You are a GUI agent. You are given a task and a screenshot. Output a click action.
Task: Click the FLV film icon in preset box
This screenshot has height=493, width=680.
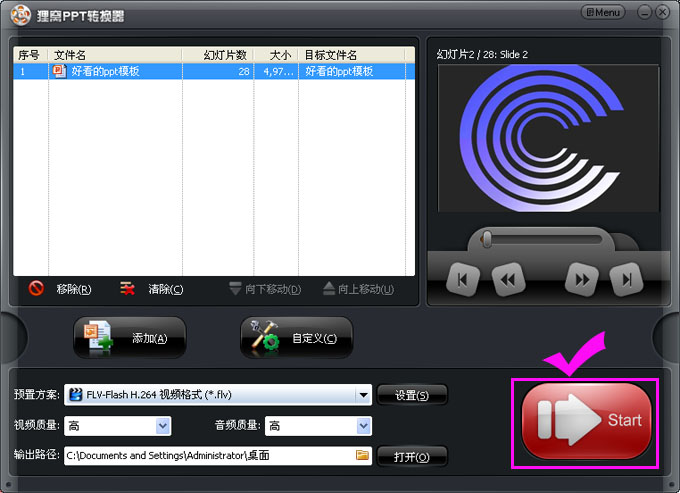76,394
